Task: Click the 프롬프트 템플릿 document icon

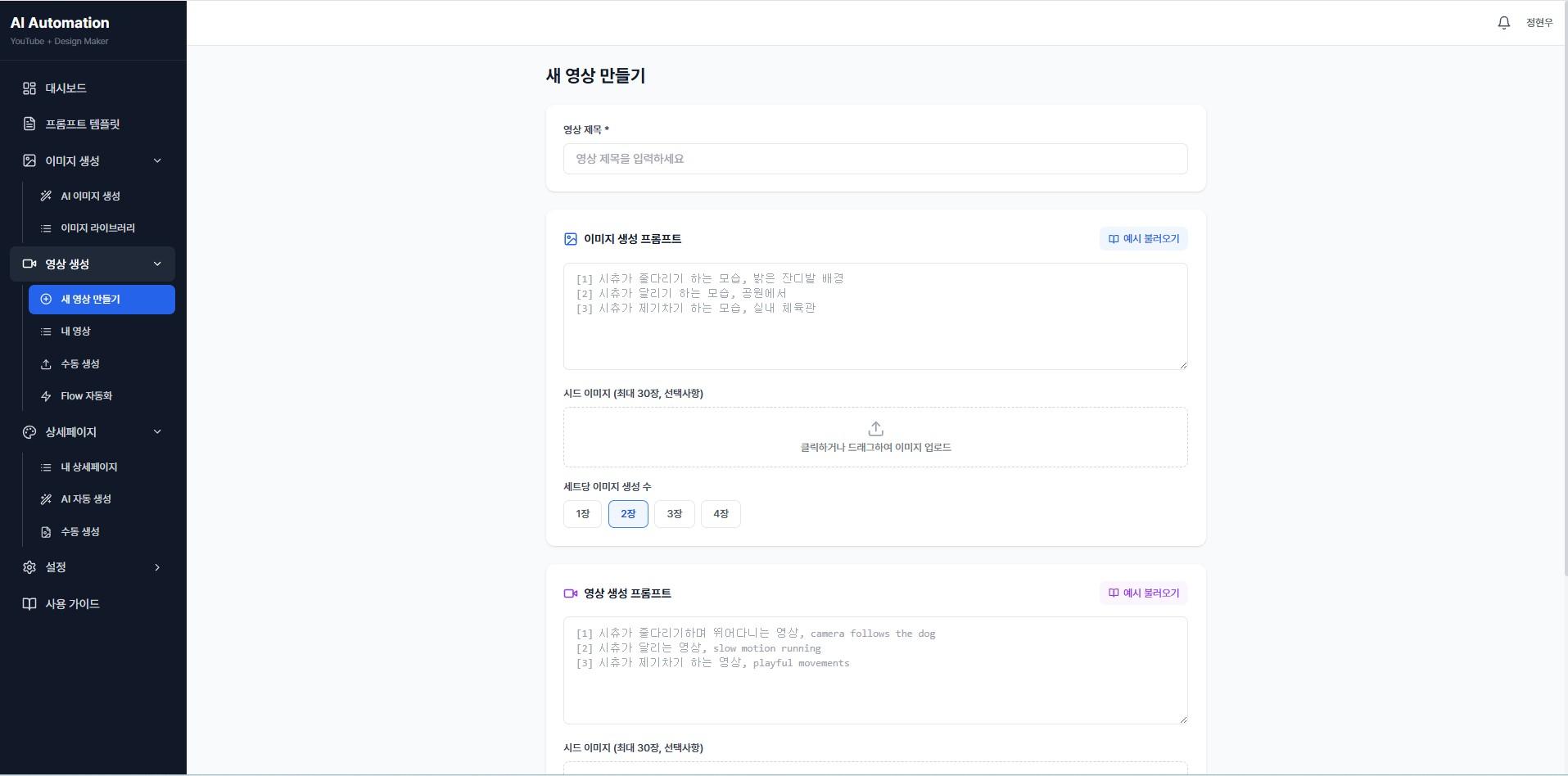Action: (29, 124)
